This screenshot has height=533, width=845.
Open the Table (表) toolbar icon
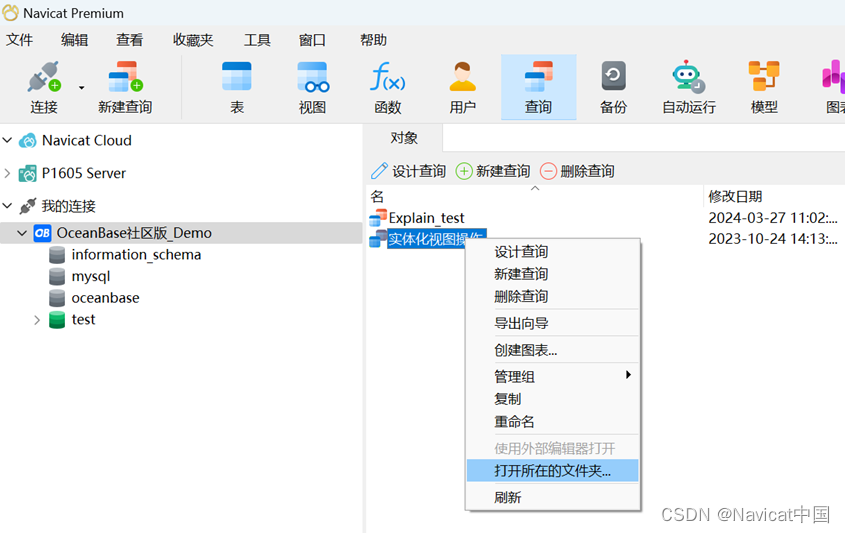(x=237, y=76)
